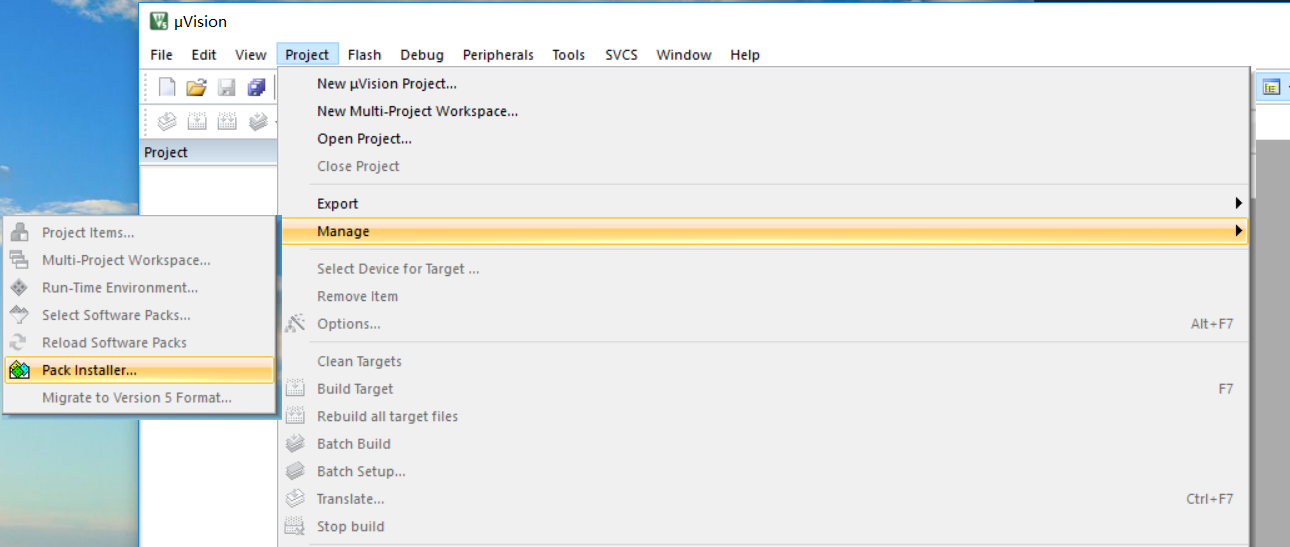
Task: Select the Manage menu entry
Action: coord(765,231)
